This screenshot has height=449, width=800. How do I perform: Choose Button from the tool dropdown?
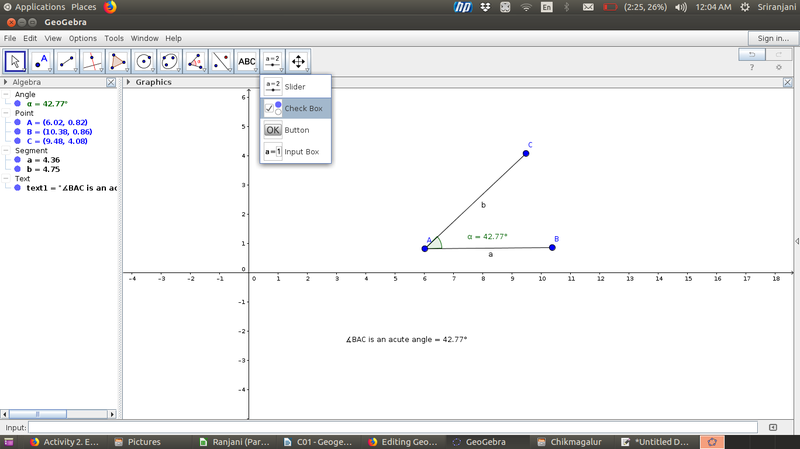(x=295, y=130)
